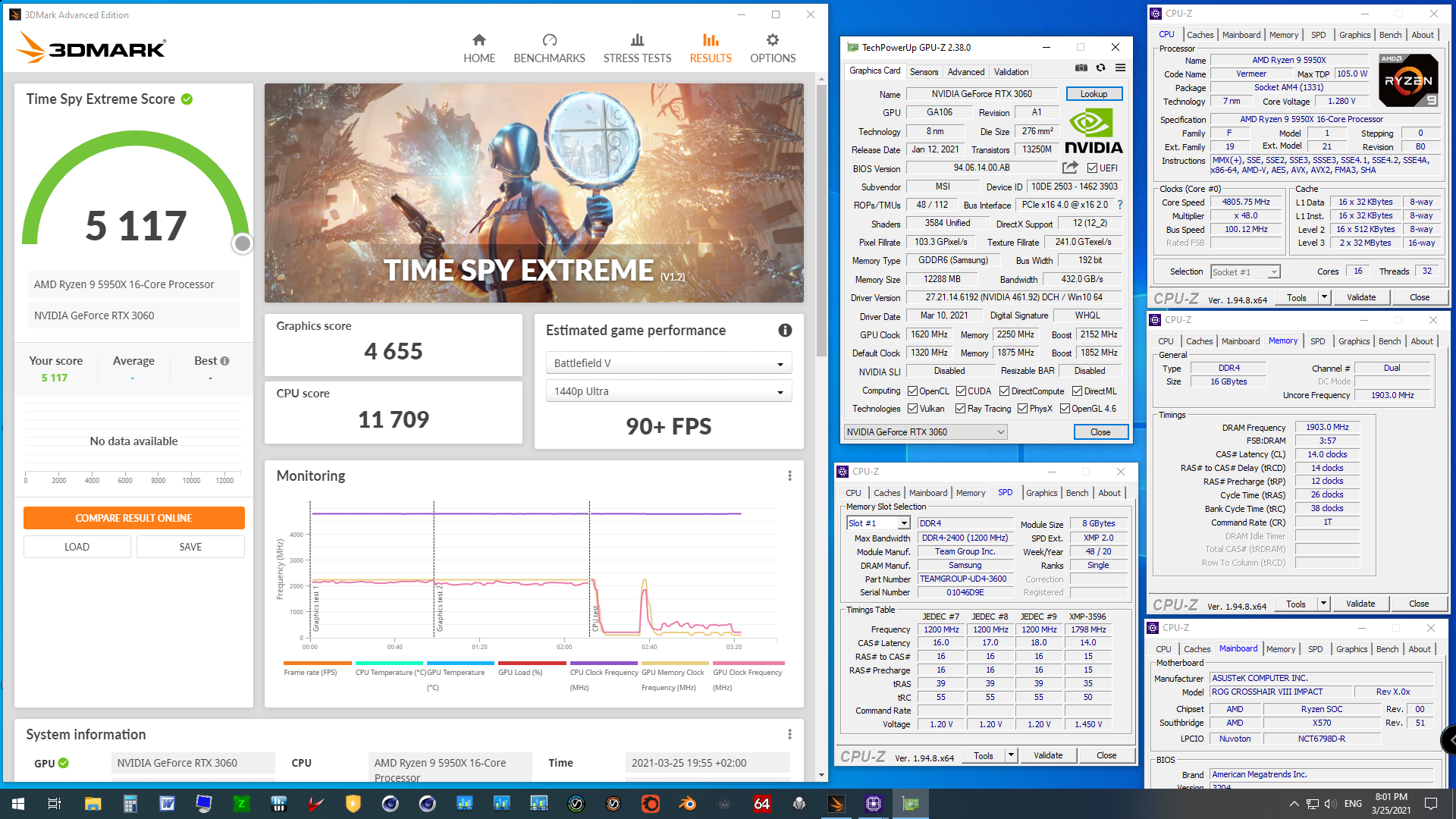Click Validate in CPU-Z SPD window
Image resolution: width=1456 pixels, height=819 pixels.
point(1048,755)
